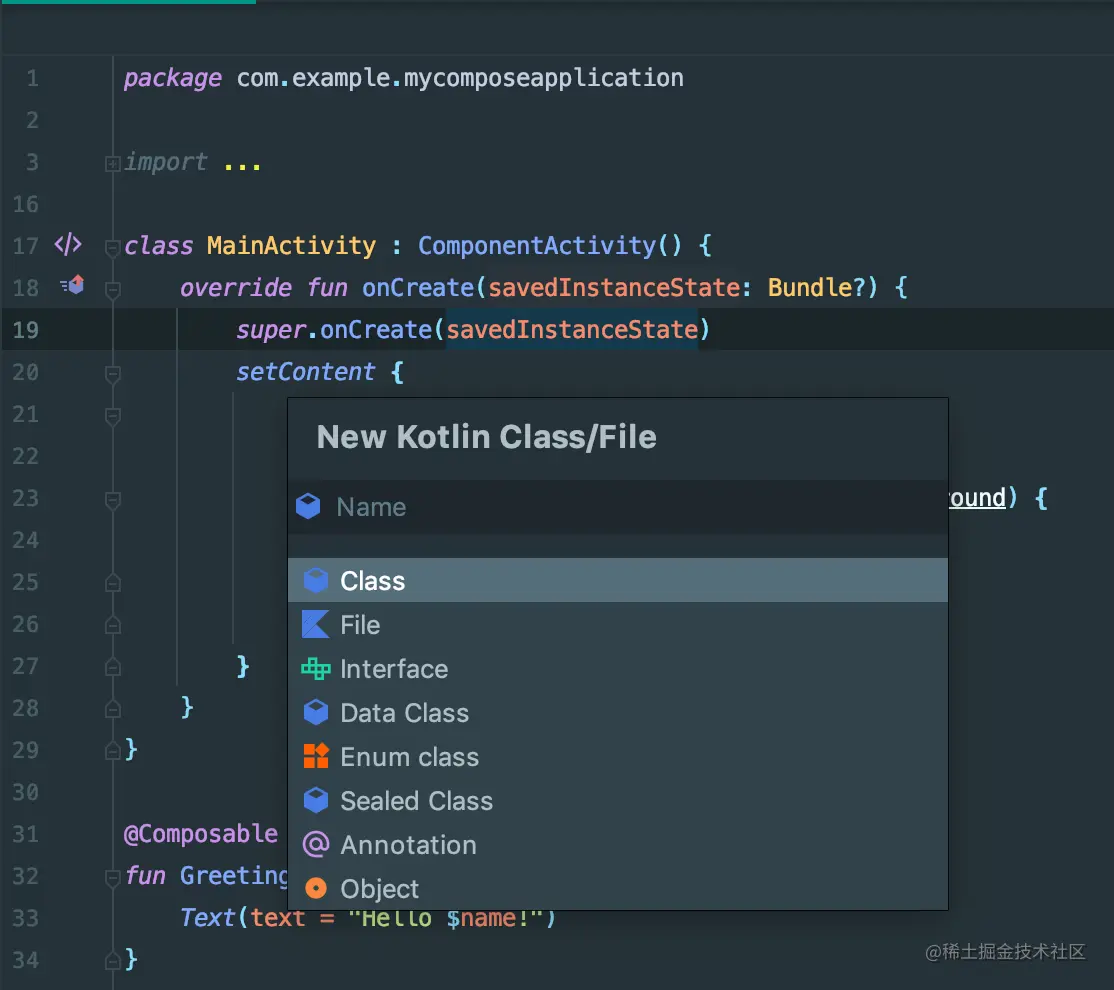
Task: Expand the collapsed import statements
Action: tap(112, 163)
